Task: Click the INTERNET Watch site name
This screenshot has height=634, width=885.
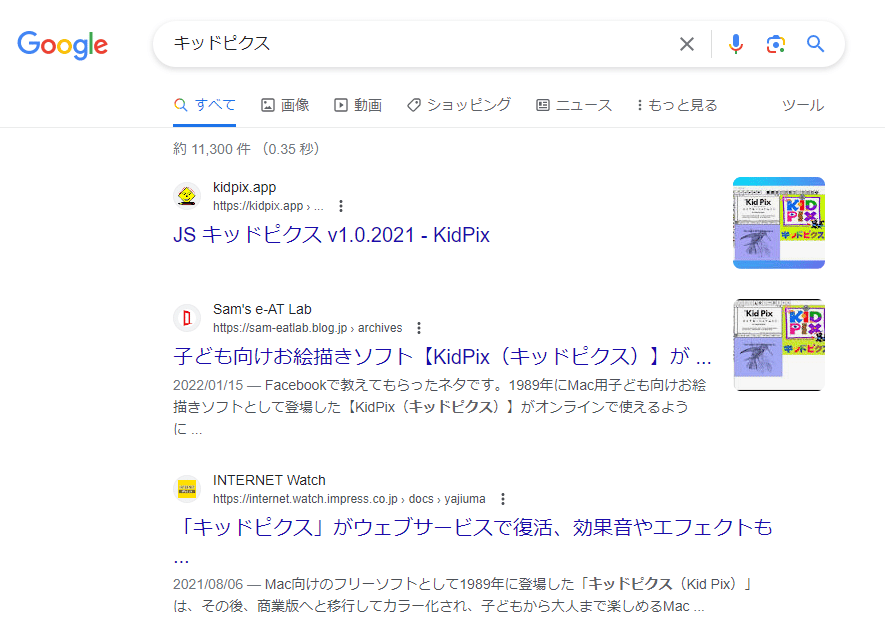Action: click(269, 480)
